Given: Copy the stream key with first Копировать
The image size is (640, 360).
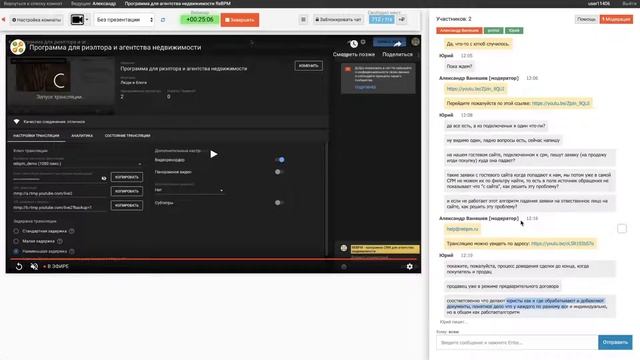Looking at the screenshot, I should [x=127, y=177].
